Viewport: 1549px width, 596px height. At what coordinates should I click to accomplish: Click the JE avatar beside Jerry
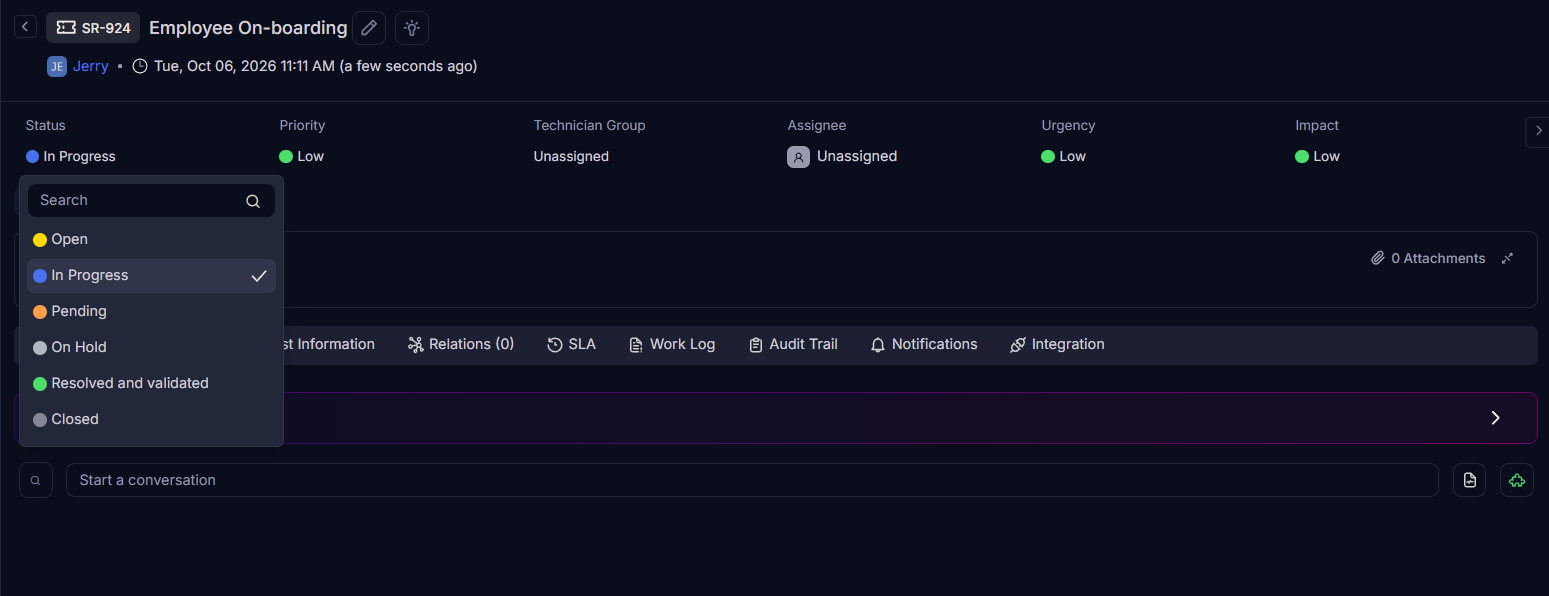click(57, 66)
